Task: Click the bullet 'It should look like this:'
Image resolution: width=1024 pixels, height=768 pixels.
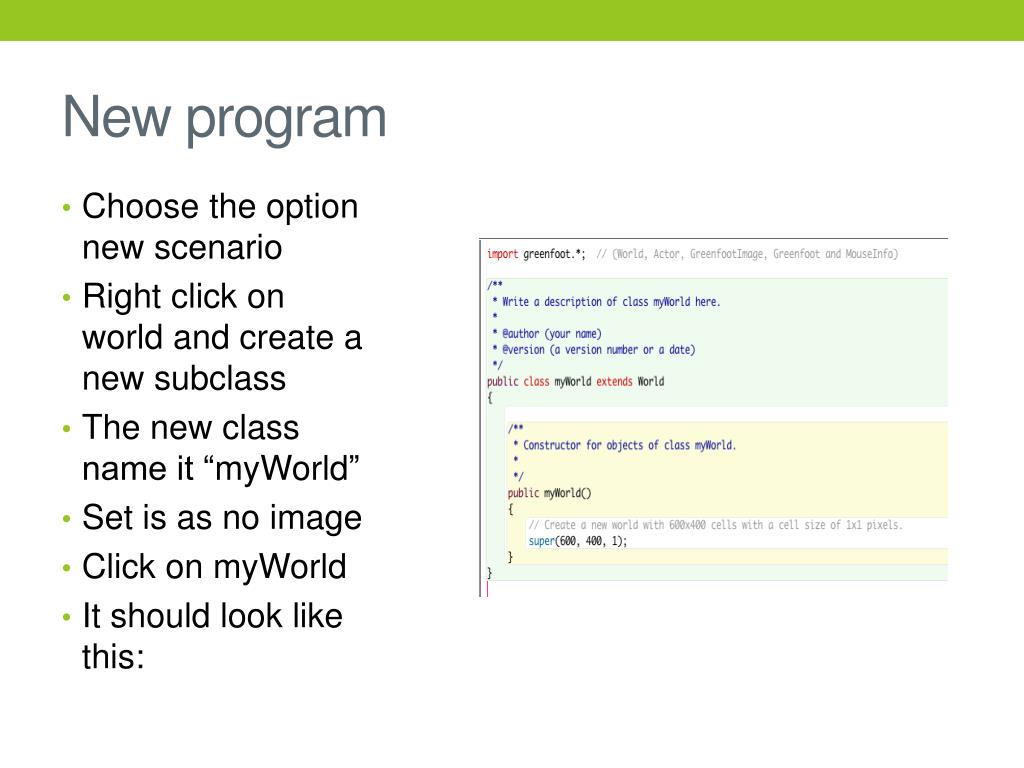Action: [x=212, y=635]
